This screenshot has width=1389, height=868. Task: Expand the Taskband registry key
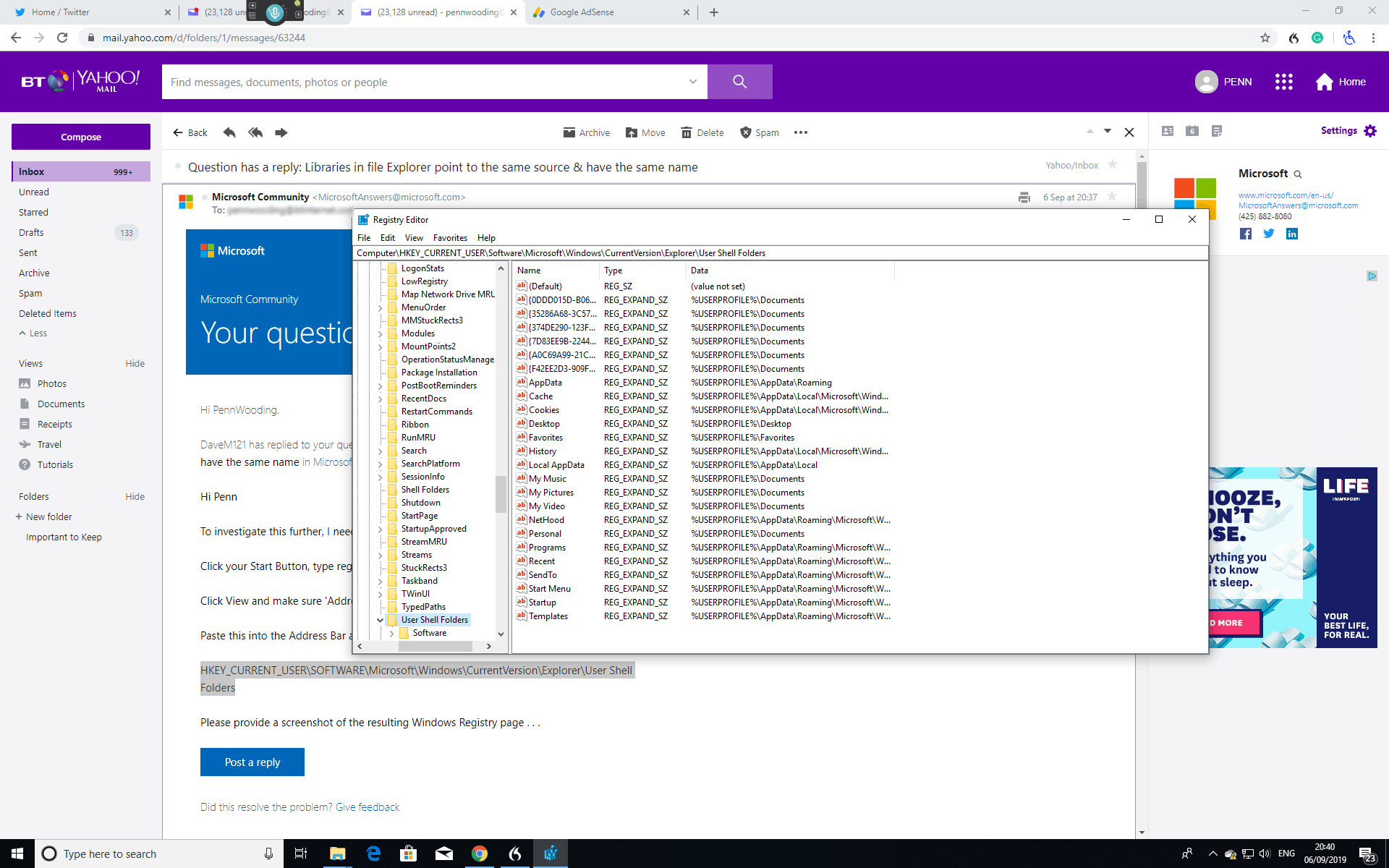click(380, 581)
